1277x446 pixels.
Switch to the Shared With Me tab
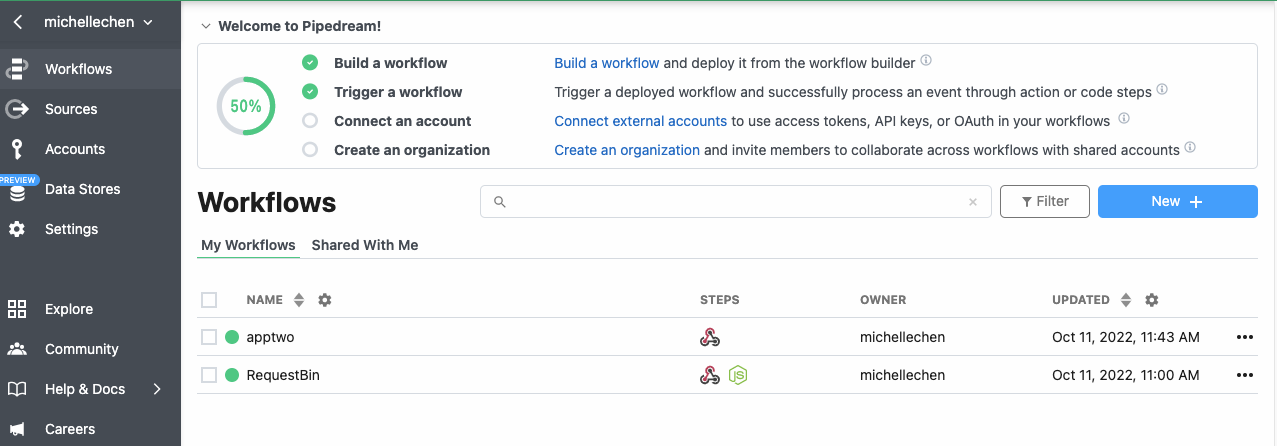coord(365,245)
